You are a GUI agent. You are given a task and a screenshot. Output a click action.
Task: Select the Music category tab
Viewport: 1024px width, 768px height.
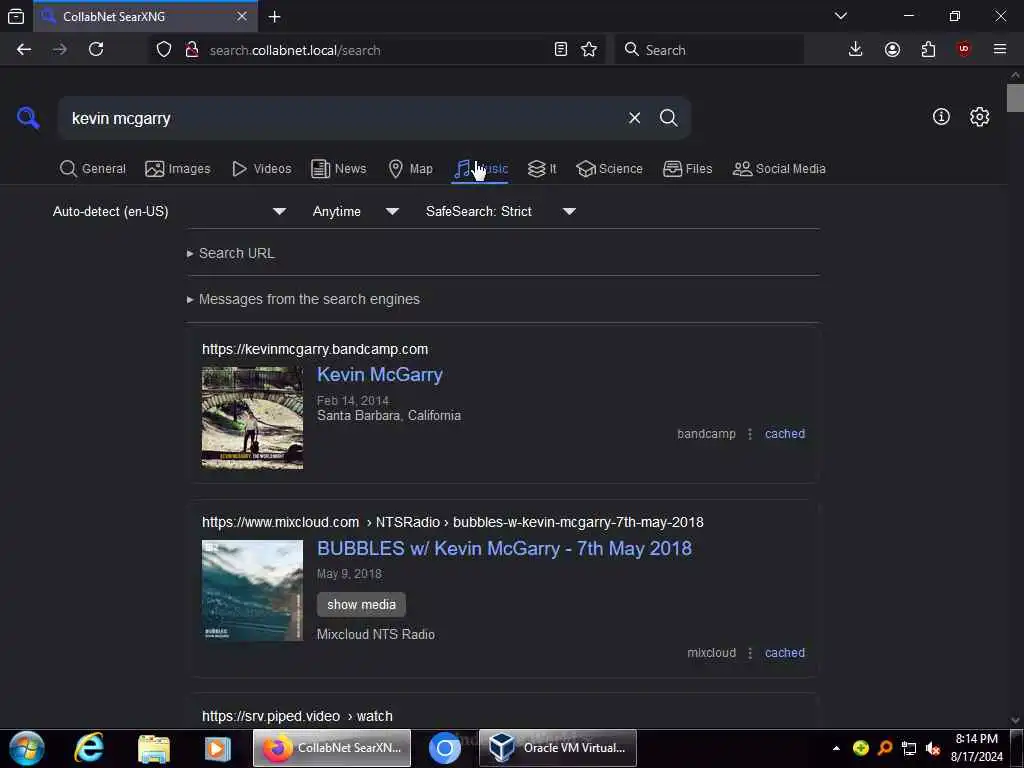(x=481, y=169)
